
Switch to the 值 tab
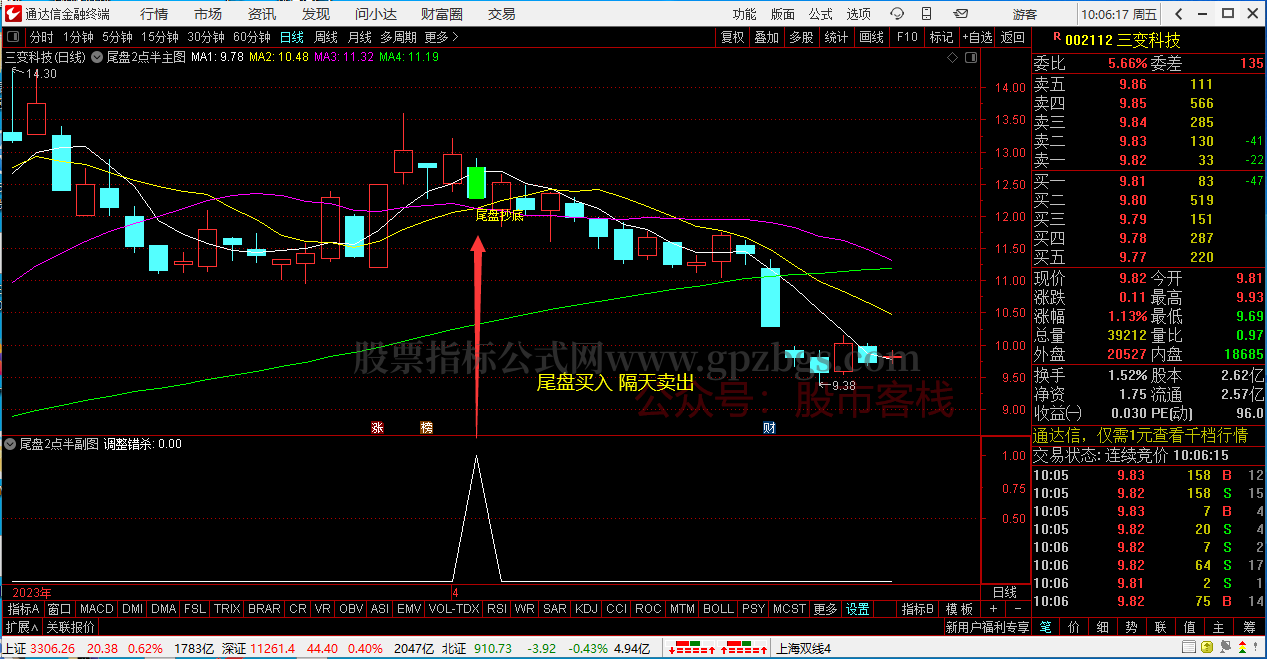coord(1190,627)
